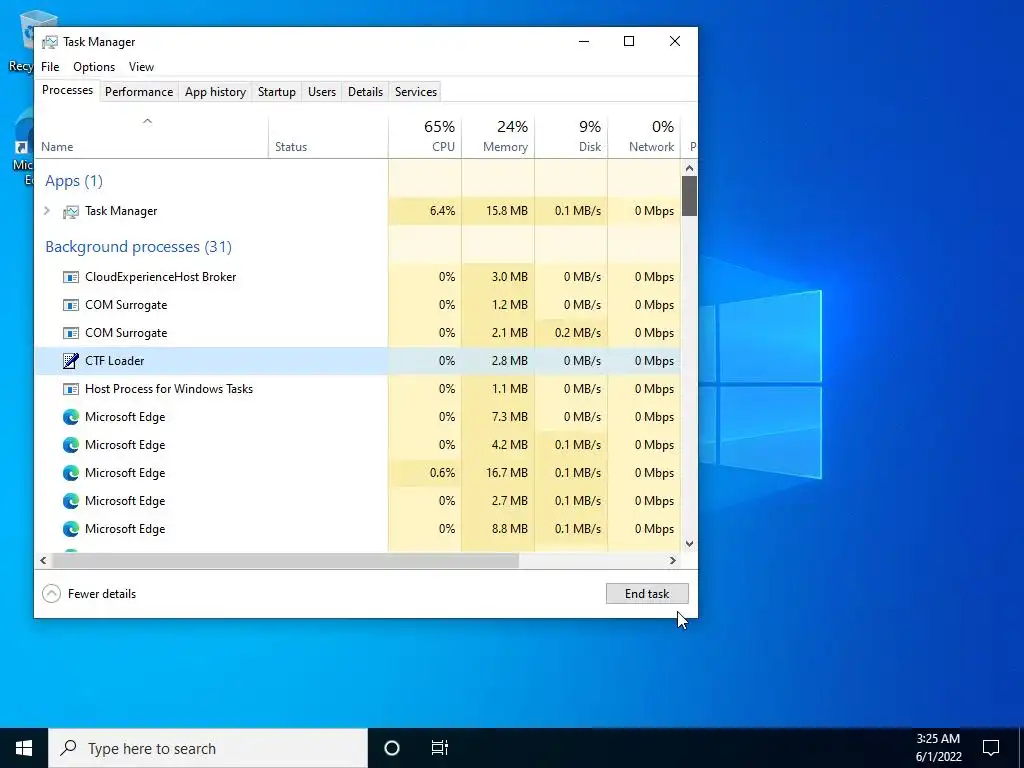Collapse to Fewer details view

click(x=89, y=594)
